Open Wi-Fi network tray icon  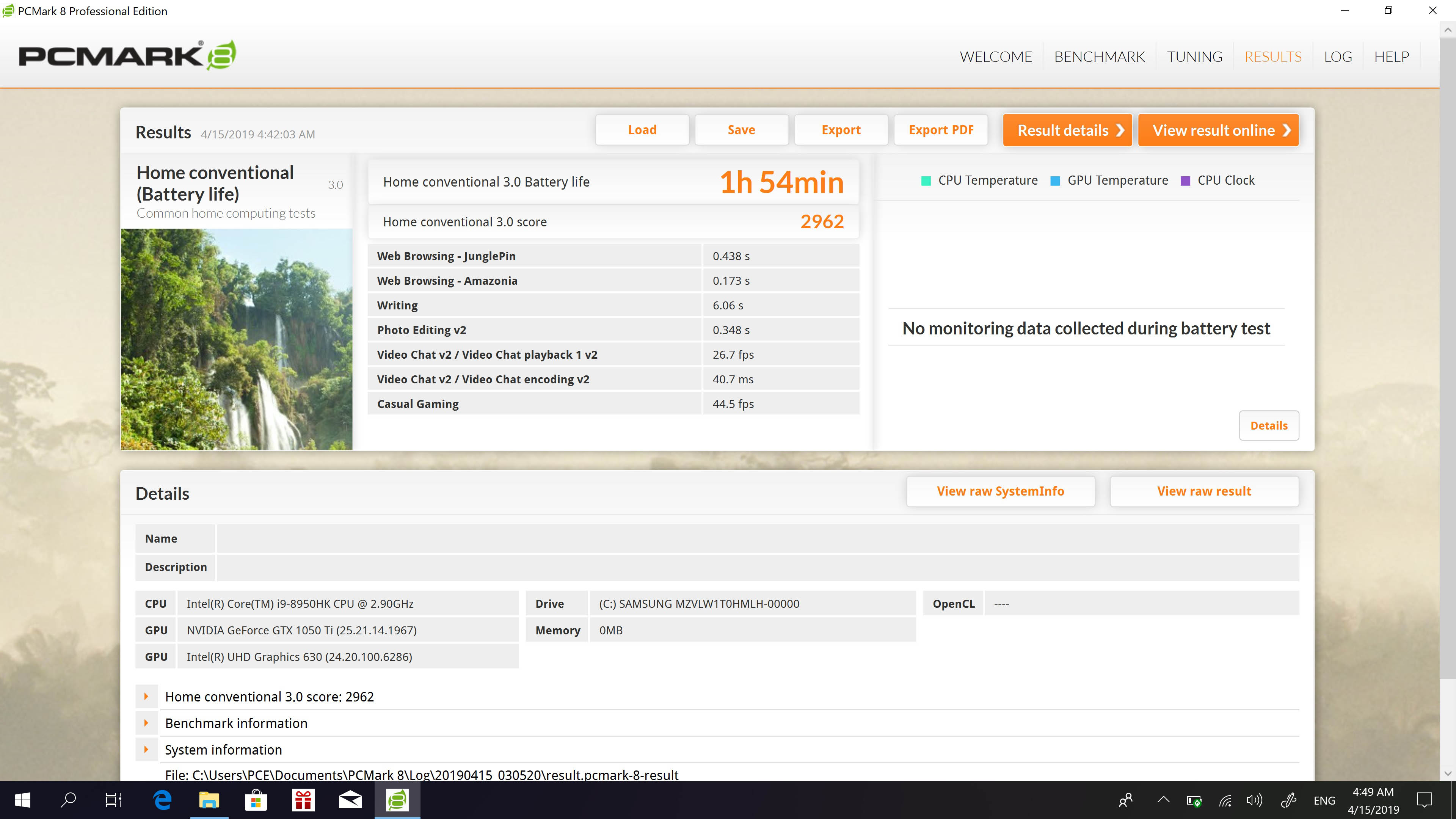[x=1225, y=800]
